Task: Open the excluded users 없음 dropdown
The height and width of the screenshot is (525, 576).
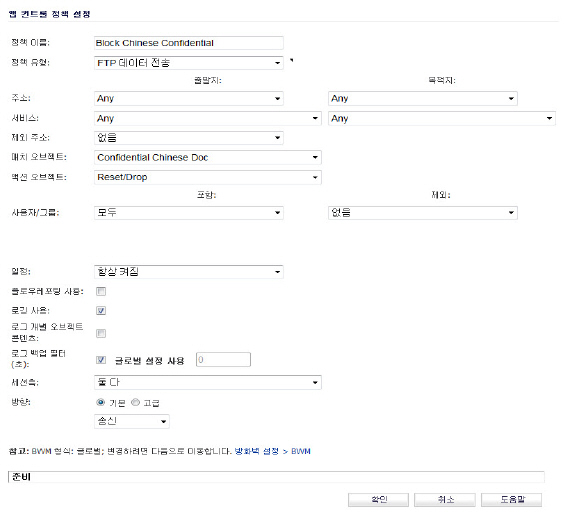Action: 422,213
